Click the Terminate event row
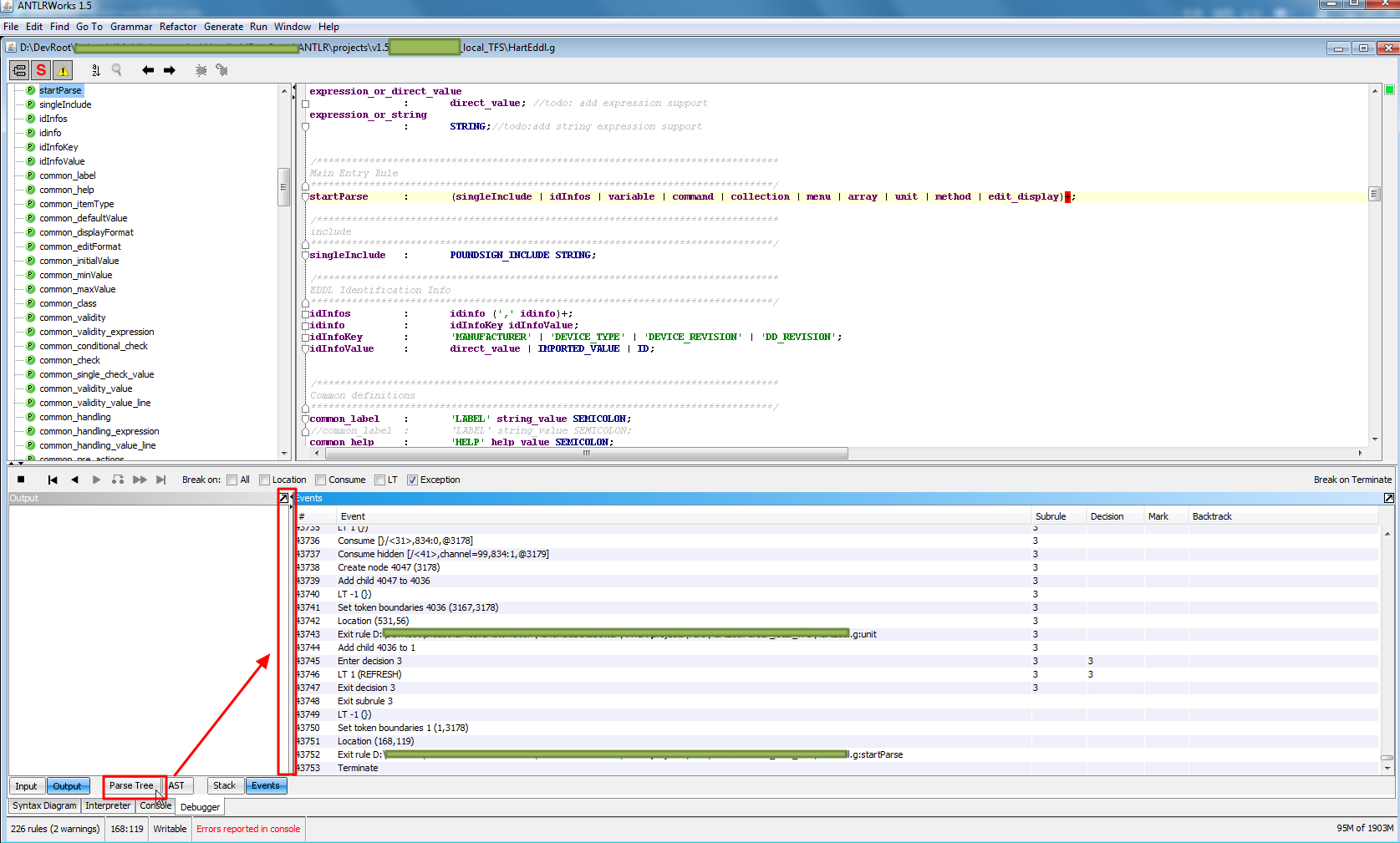The width and height of the screenshot is (1400, 843). tap(837, 768)
